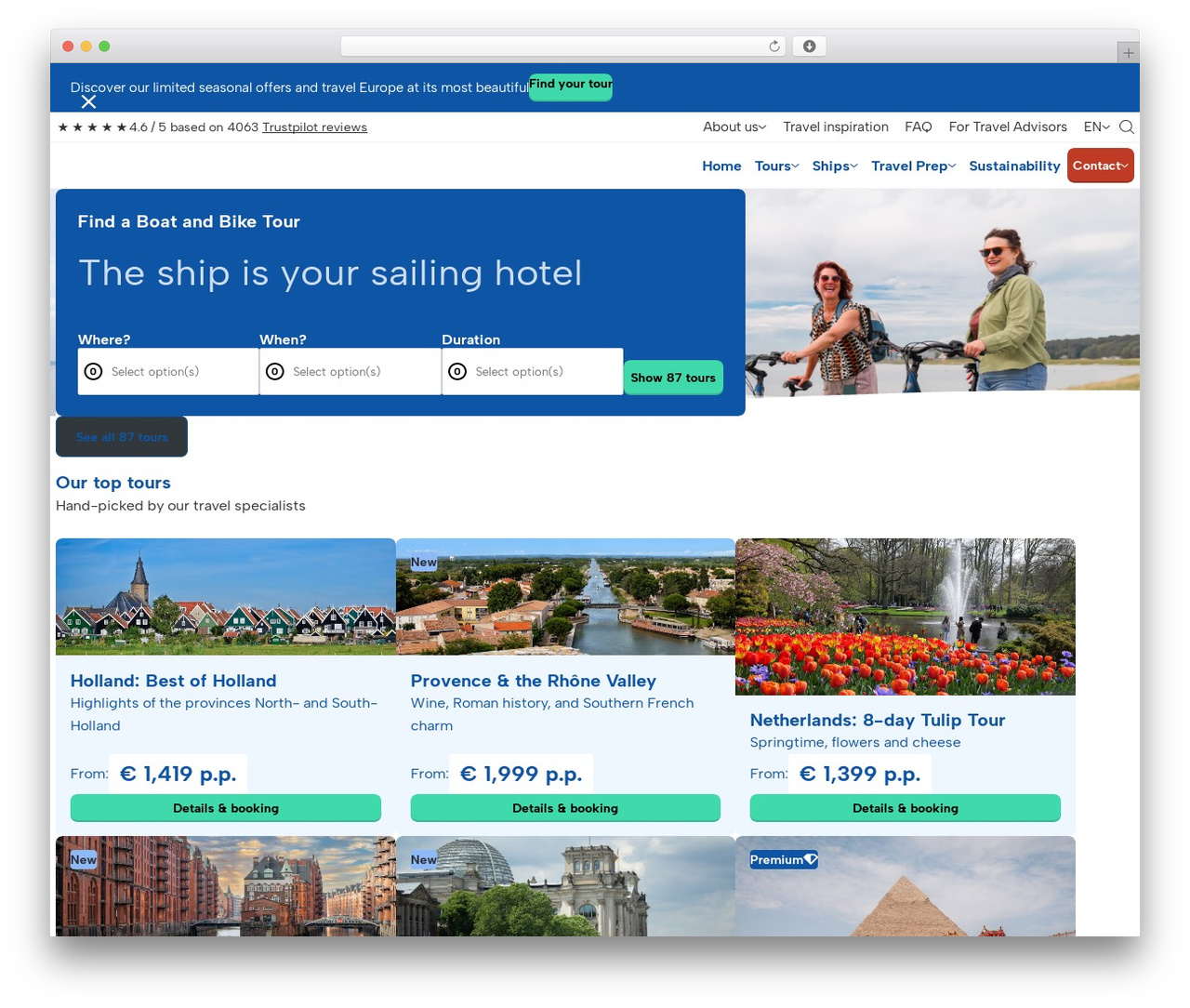Open the Trustpilot reviews link
Screen dimensions: 1190x1008
[314, 127]
